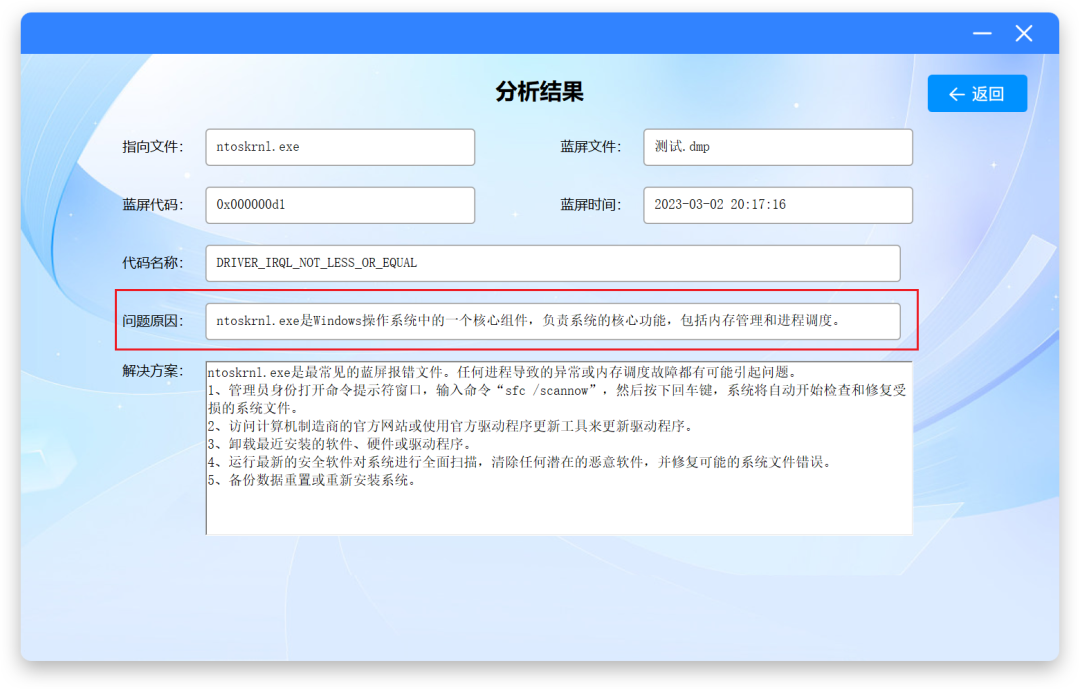Click the 指向文件 label
The width and height of the screenshot is (1080, 690).
coord(152,147)
